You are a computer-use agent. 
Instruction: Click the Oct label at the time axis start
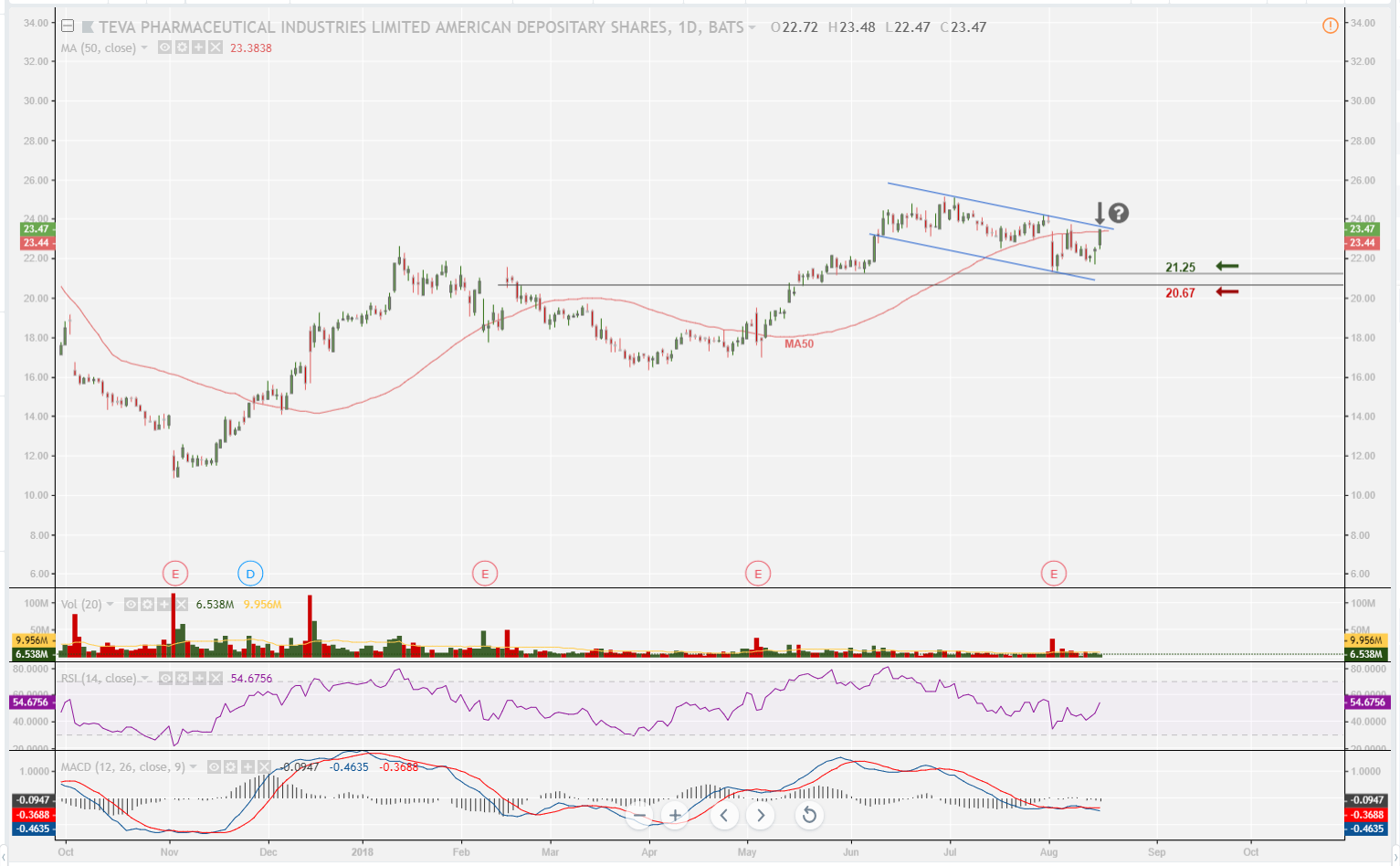[x=66, y=851]
